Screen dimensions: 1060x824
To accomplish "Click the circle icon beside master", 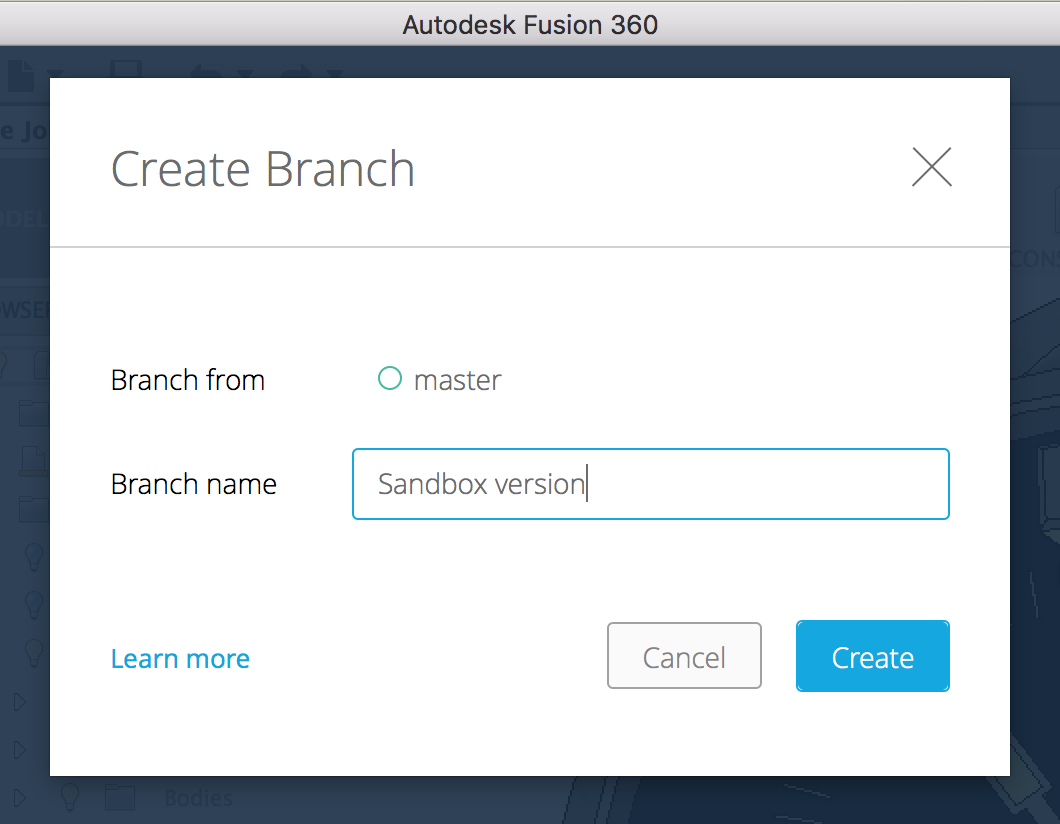I will click(390, 379).
